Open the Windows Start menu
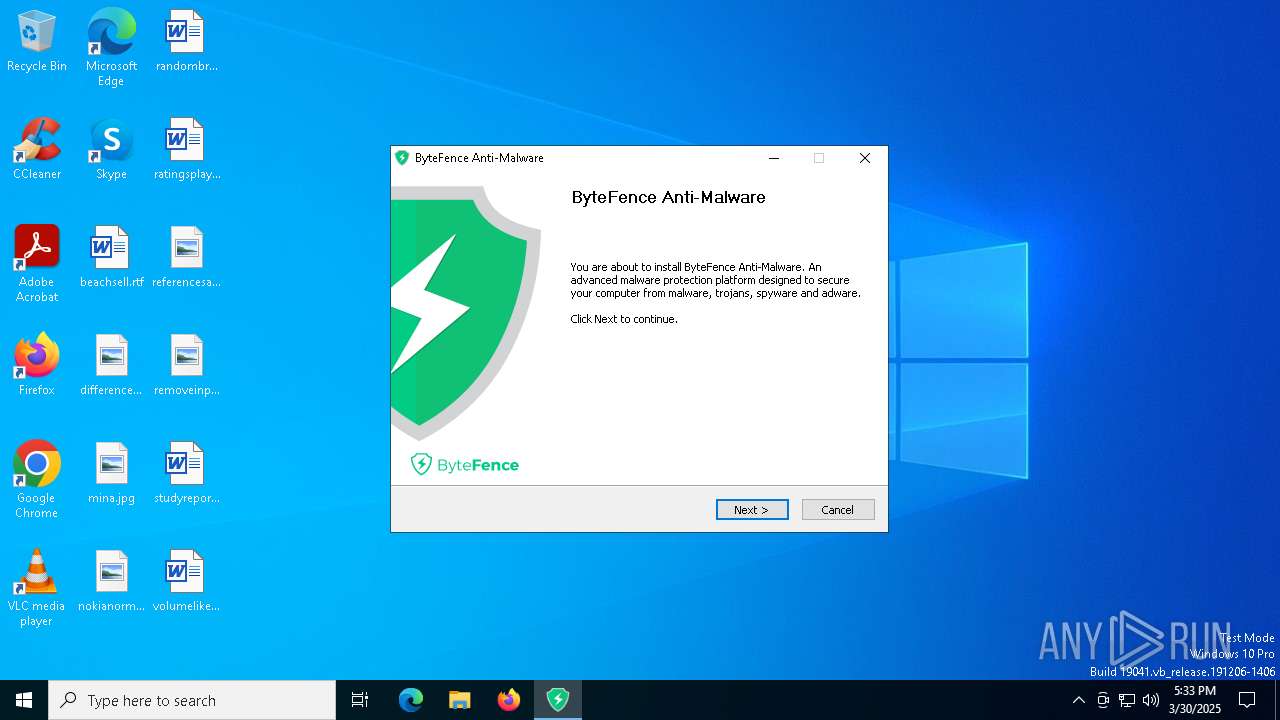The image size is (1280, 720). click(24, 700)
